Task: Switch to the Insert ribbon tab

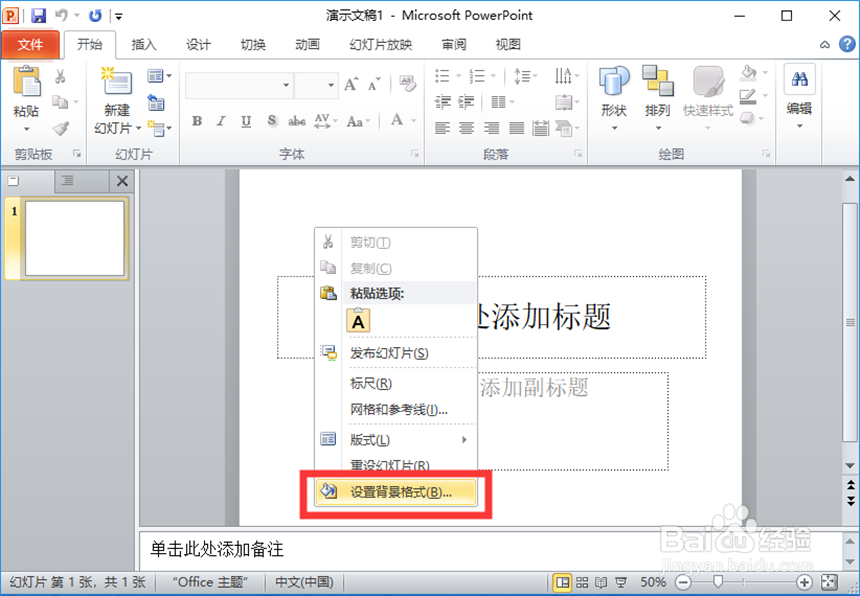Action: (144, 44)
